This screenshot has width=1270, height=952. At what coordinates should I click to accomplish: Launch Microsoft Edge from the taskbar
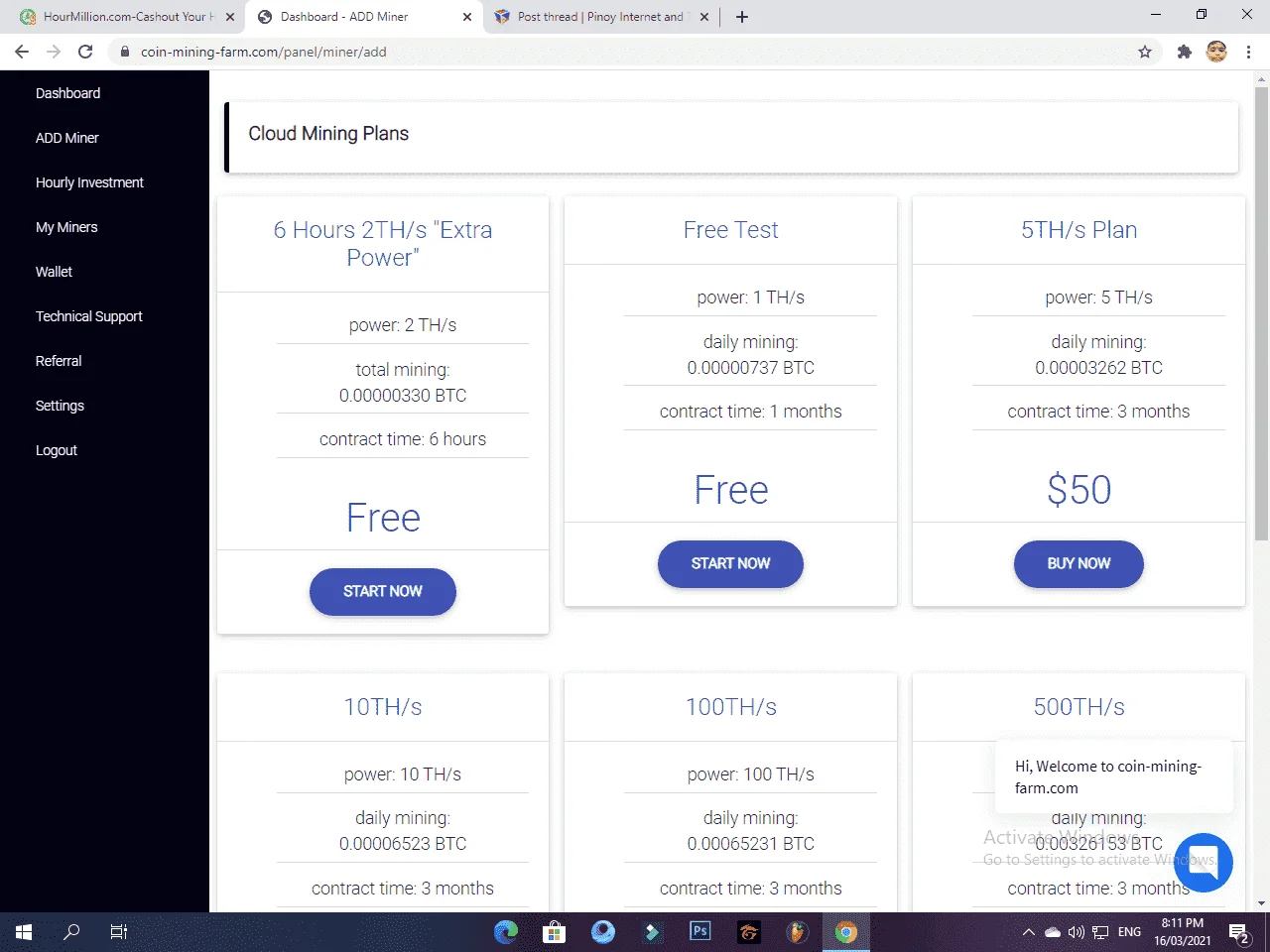(x=506, y=932)
